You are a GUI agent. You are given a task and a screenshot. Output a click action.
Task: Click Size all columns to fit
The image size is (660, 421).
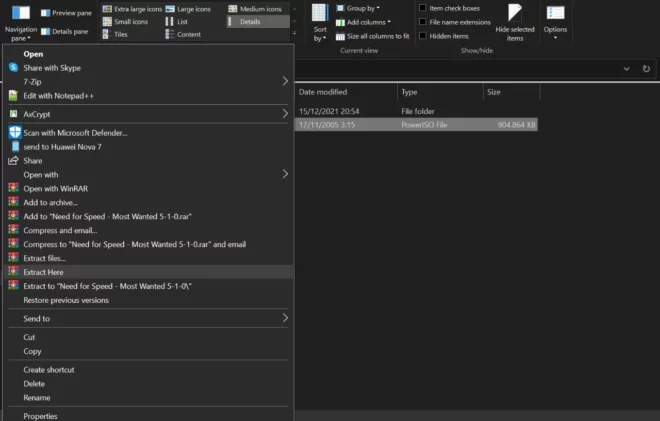(373, 36)
